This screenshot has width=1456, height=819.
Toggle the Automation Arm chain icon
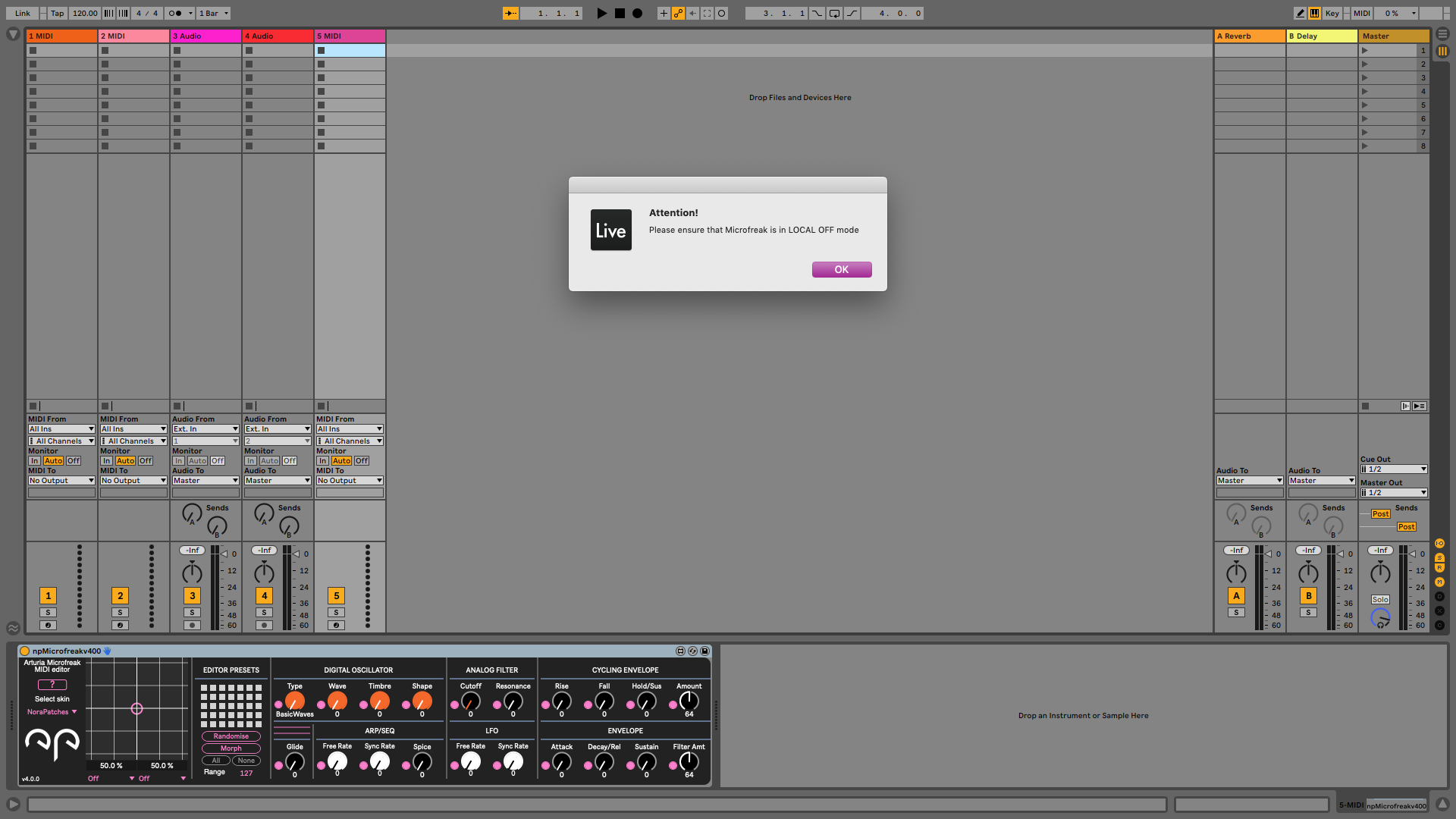[x=678, y=13]
